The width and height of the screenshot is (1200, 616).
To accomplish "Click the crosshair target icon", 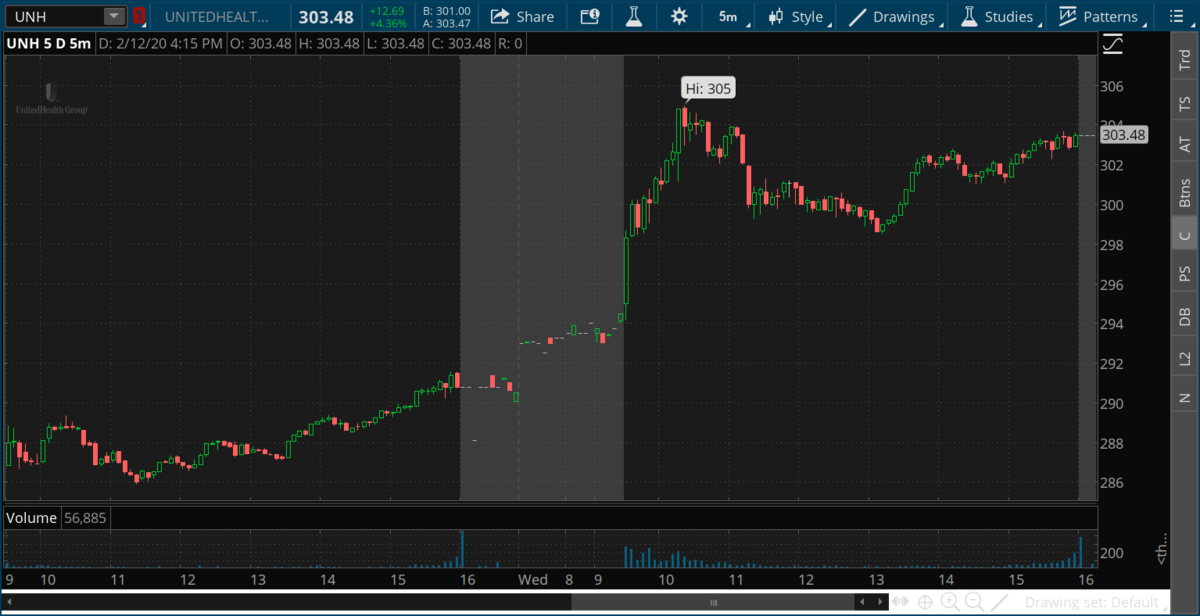I will tap(925, 602).
